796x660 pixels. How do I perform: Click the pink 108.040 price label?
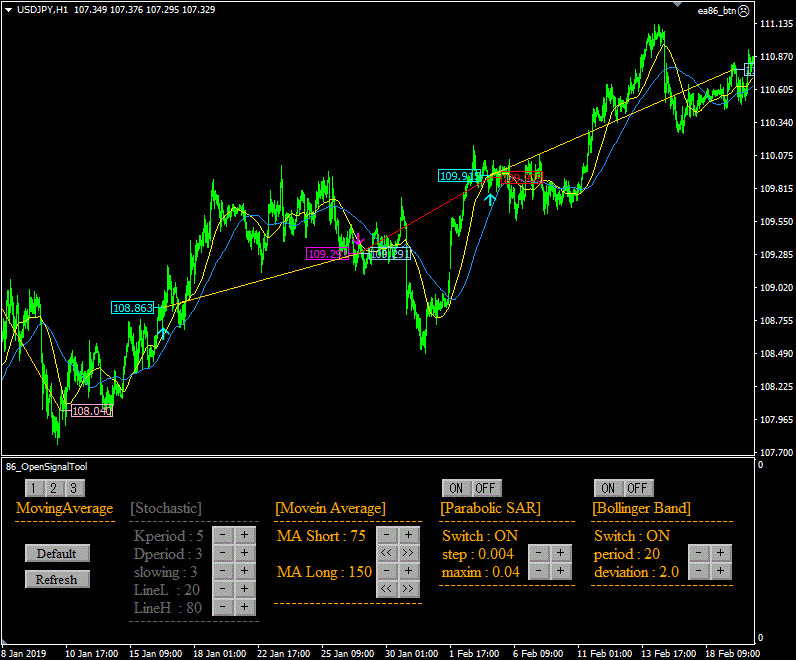tap(91, 411)
